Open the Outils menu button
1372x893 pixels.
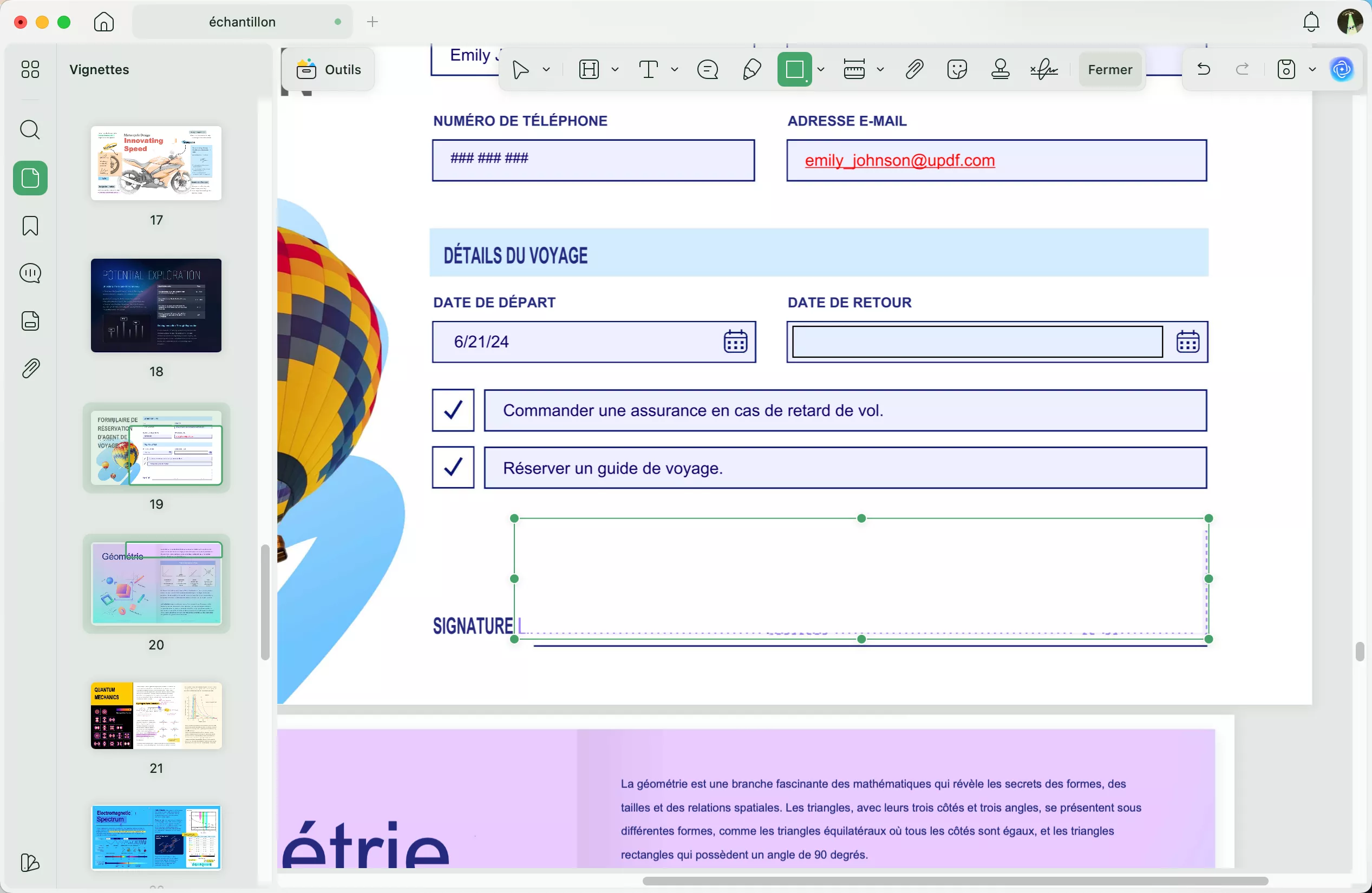[329, 70]
